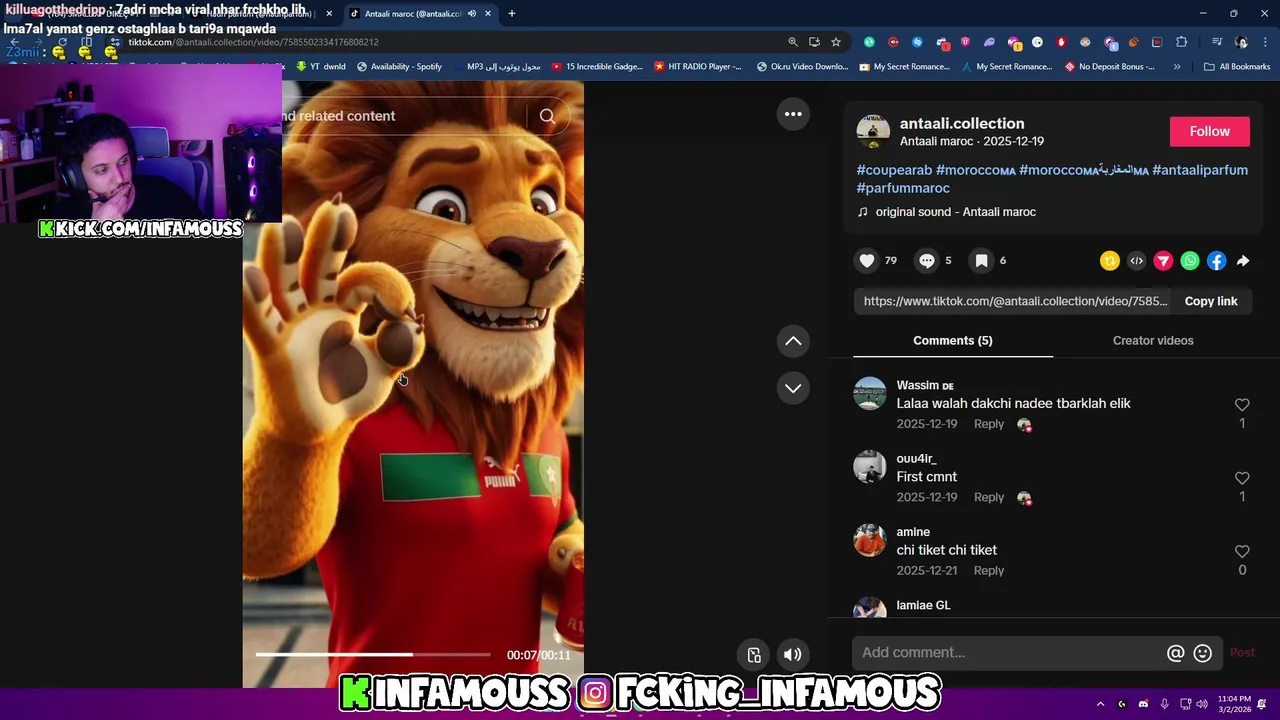Insert a mention with the @ icon
Image resolution: width=1280 pixels, height=720 pixels.
[x=1176, y=653]
